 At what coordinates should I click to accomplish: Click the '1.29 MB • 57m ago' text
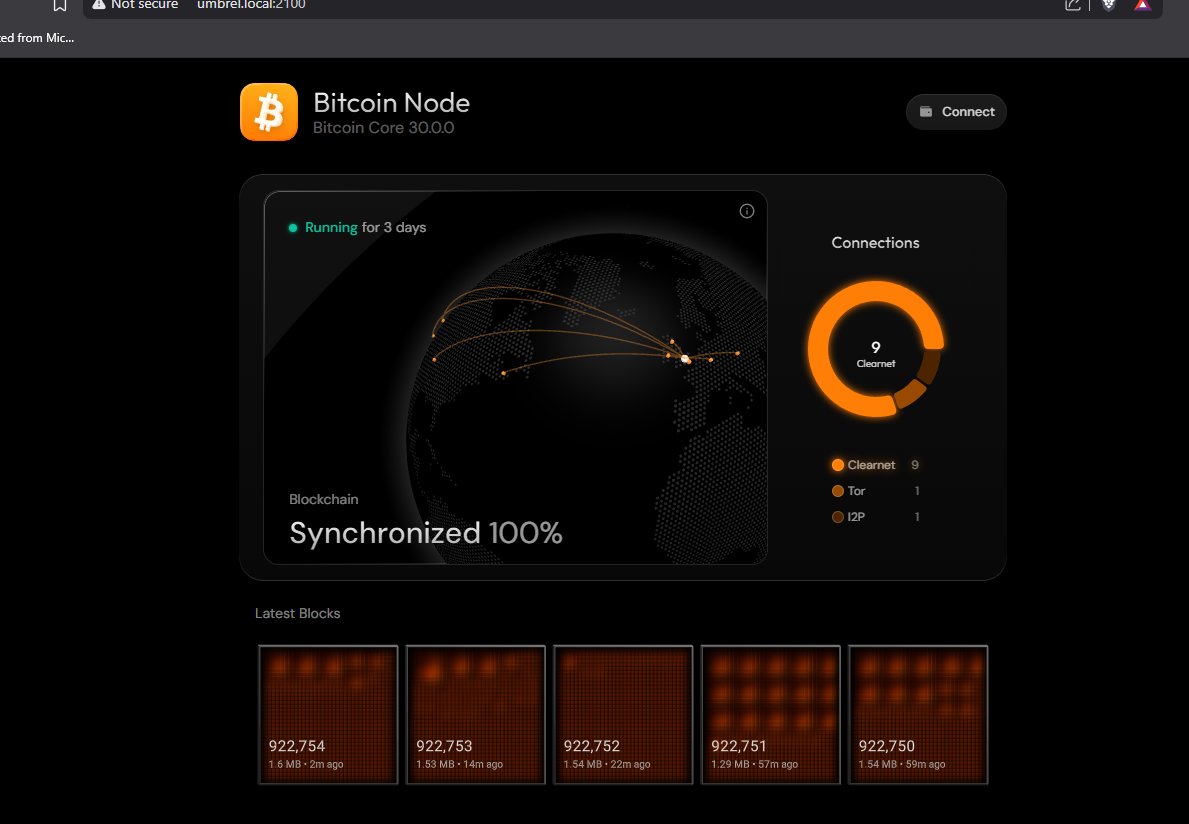point(754,764)
